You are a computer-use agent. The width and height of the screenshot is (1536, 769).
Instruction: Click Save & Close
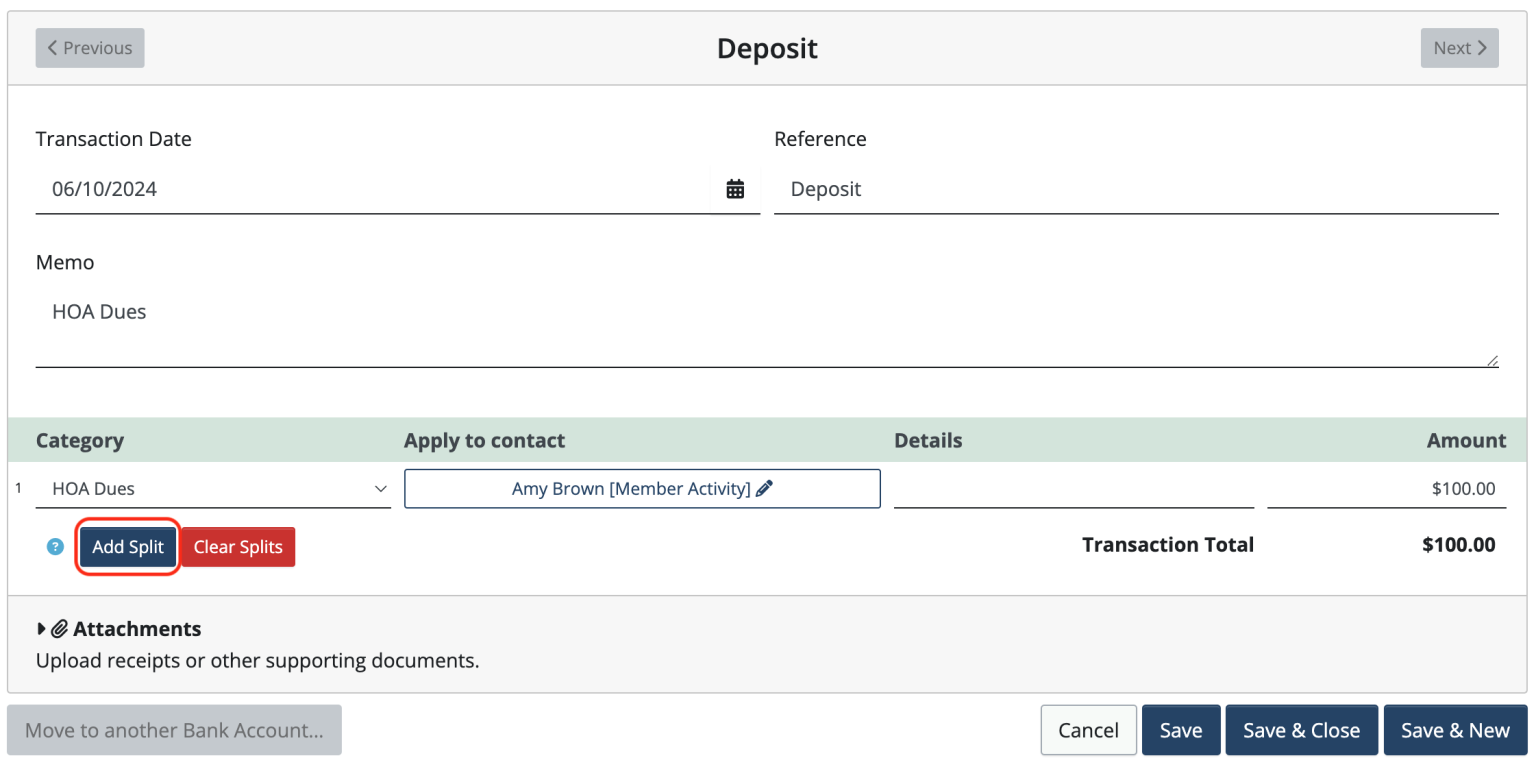click(1301, 730)
